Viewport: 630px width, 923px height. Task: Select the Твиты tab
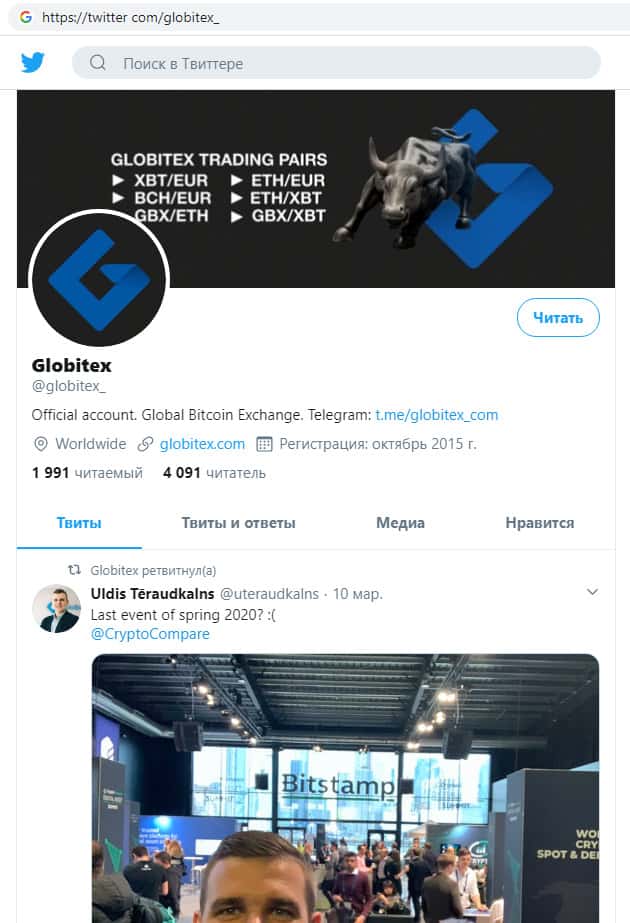click(x=79, y=523)
